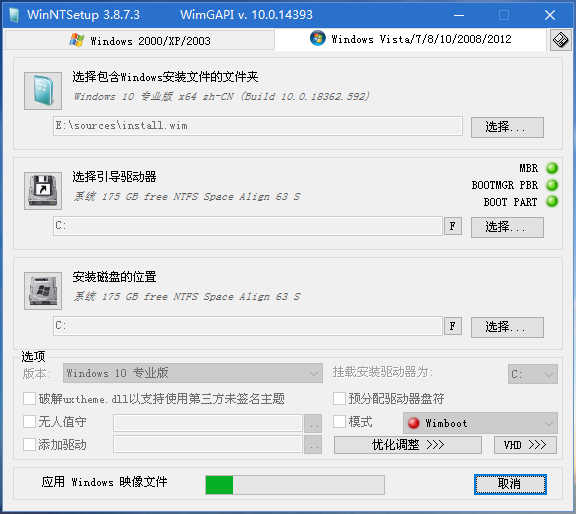
Task: Open the C: mount drive letter dropdown
Action: 533,374
